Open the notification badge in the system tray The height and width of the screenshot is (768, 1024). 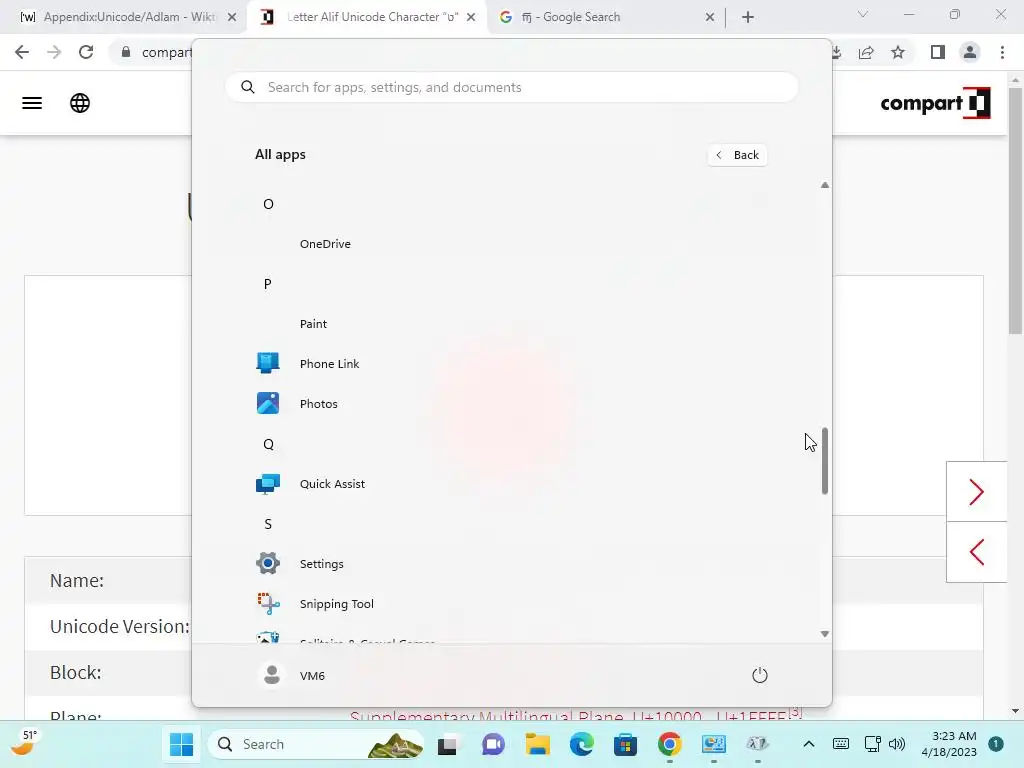[996, 744]
